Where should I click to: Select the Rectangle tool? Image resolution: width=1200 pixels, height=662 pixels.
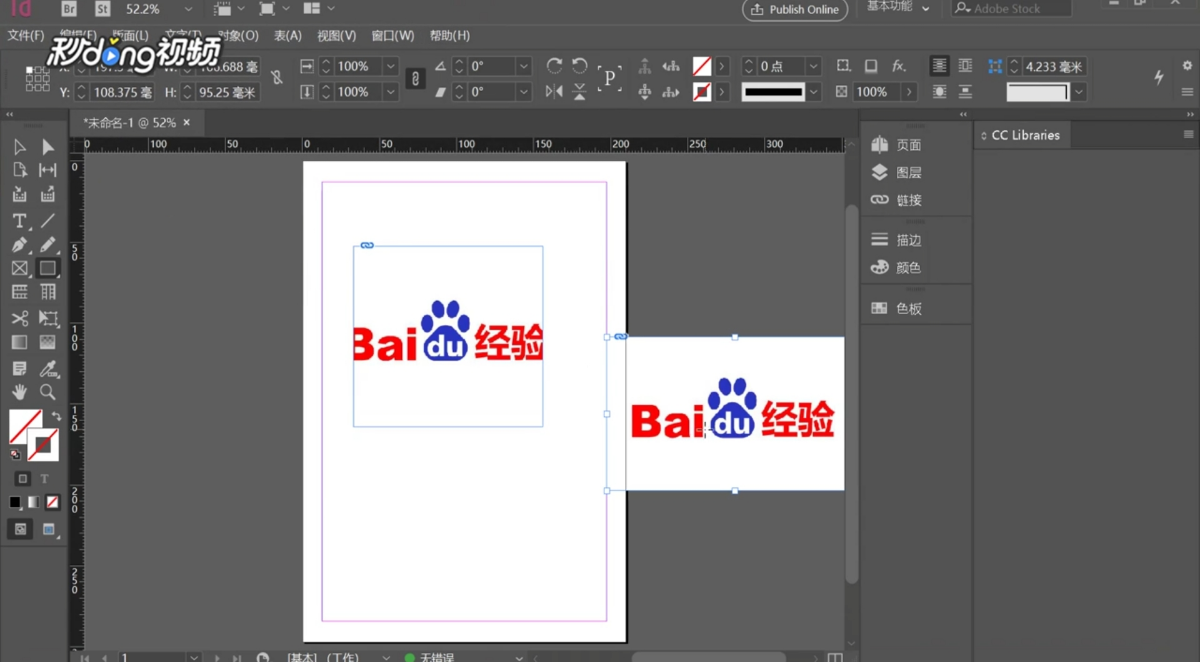coord(47,268)
